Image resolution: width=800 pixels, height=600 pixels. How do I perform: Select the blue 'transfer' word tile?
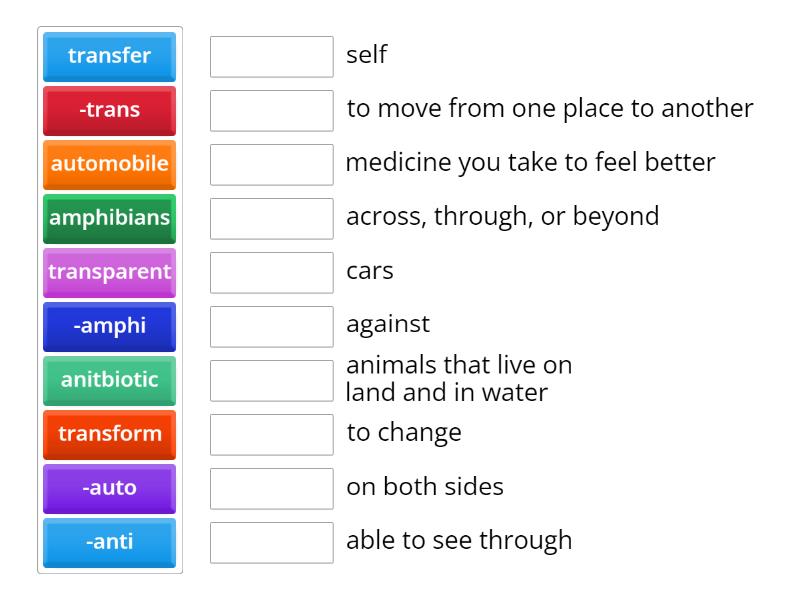coord(109,57)
